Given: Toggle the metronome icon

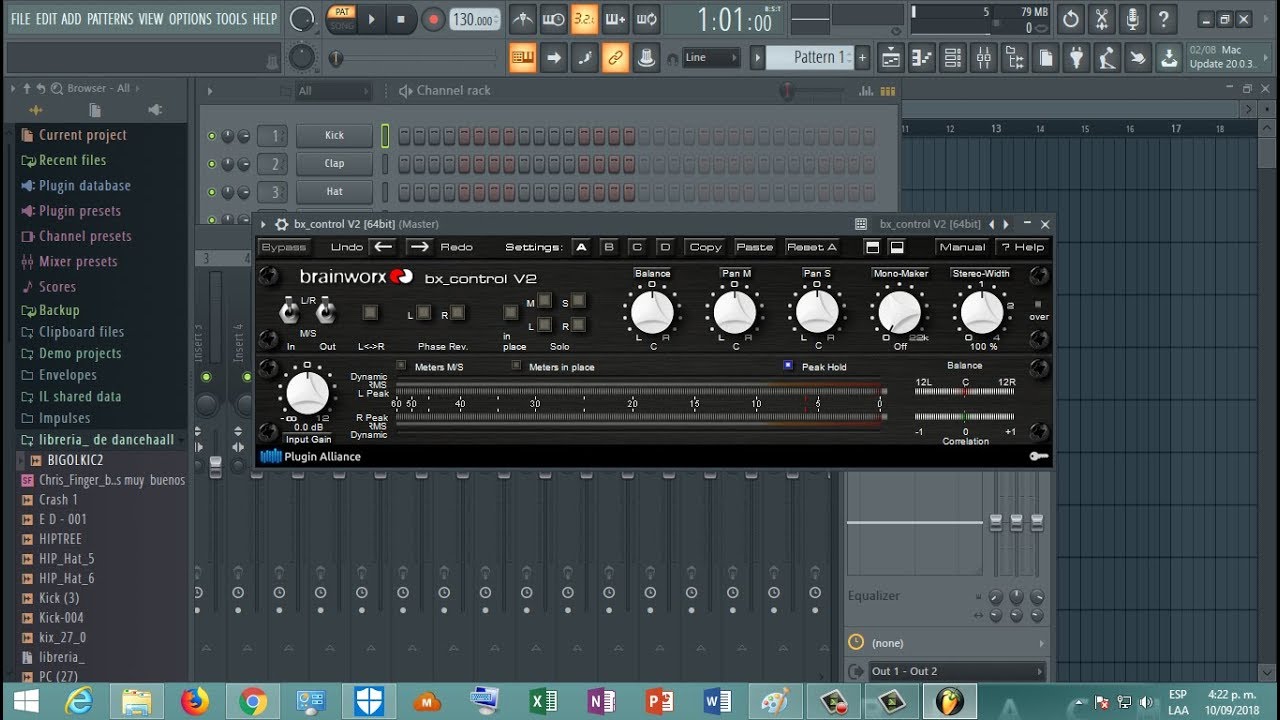Looking at the screenshot, I should click(x=523, y=19).
